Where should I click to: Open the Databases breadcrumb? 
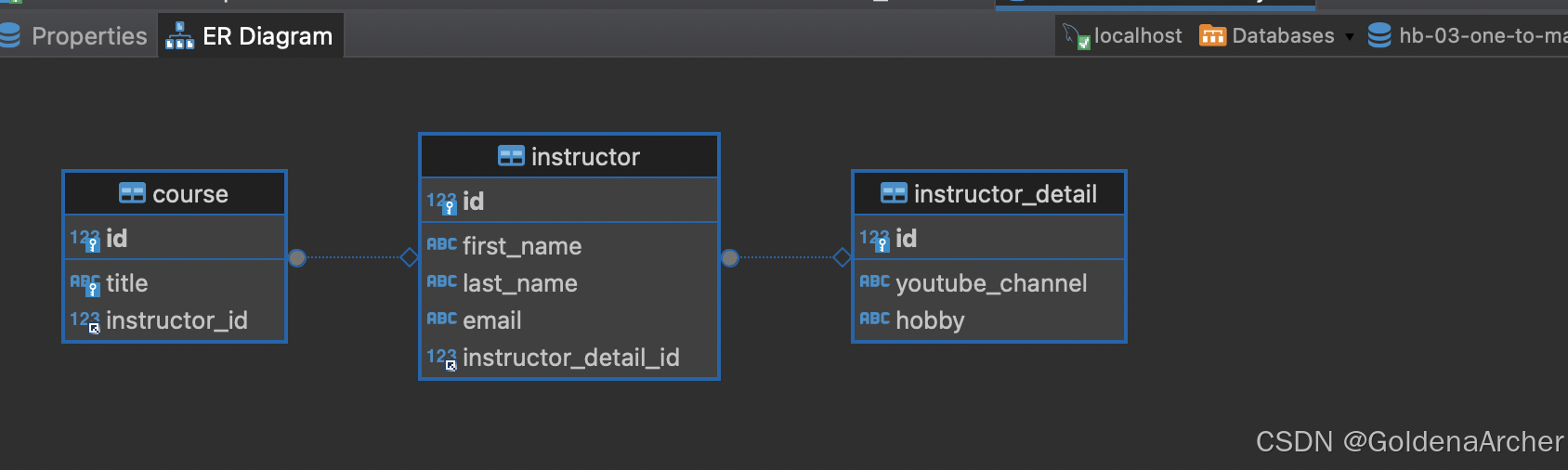coord(1267,36)
